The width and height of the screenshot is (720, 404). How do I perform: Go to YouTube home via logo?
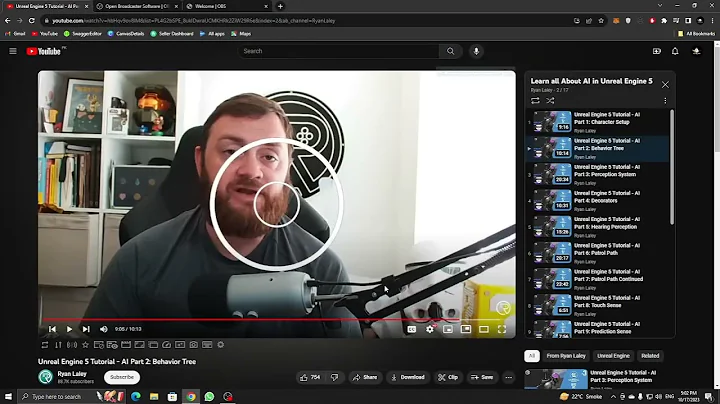point(44,51)
